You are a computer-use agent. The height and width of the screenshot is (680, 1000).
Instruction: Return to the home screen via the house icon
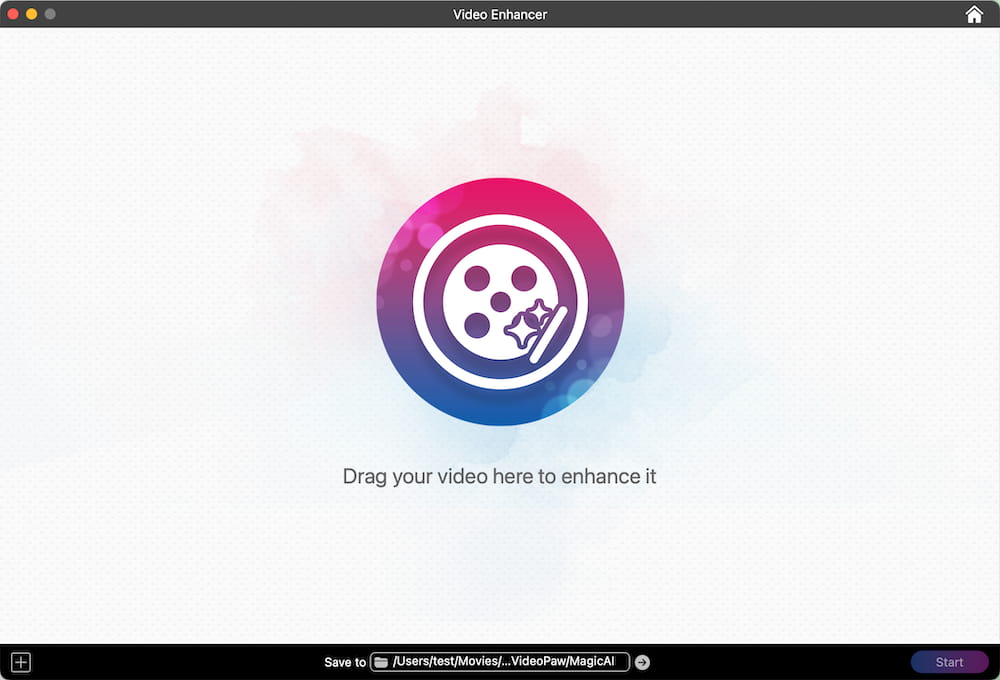(973, 14)
